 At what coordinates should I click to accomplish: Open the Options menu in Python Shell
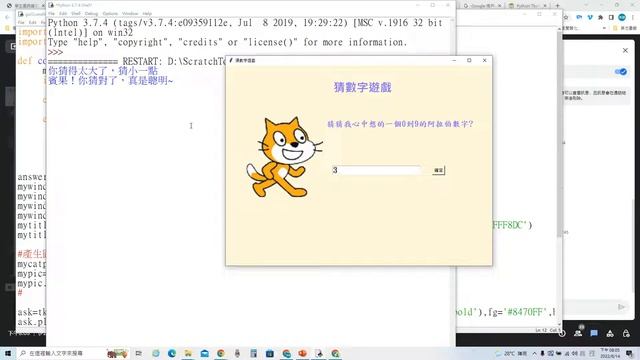tap(110, 13)
